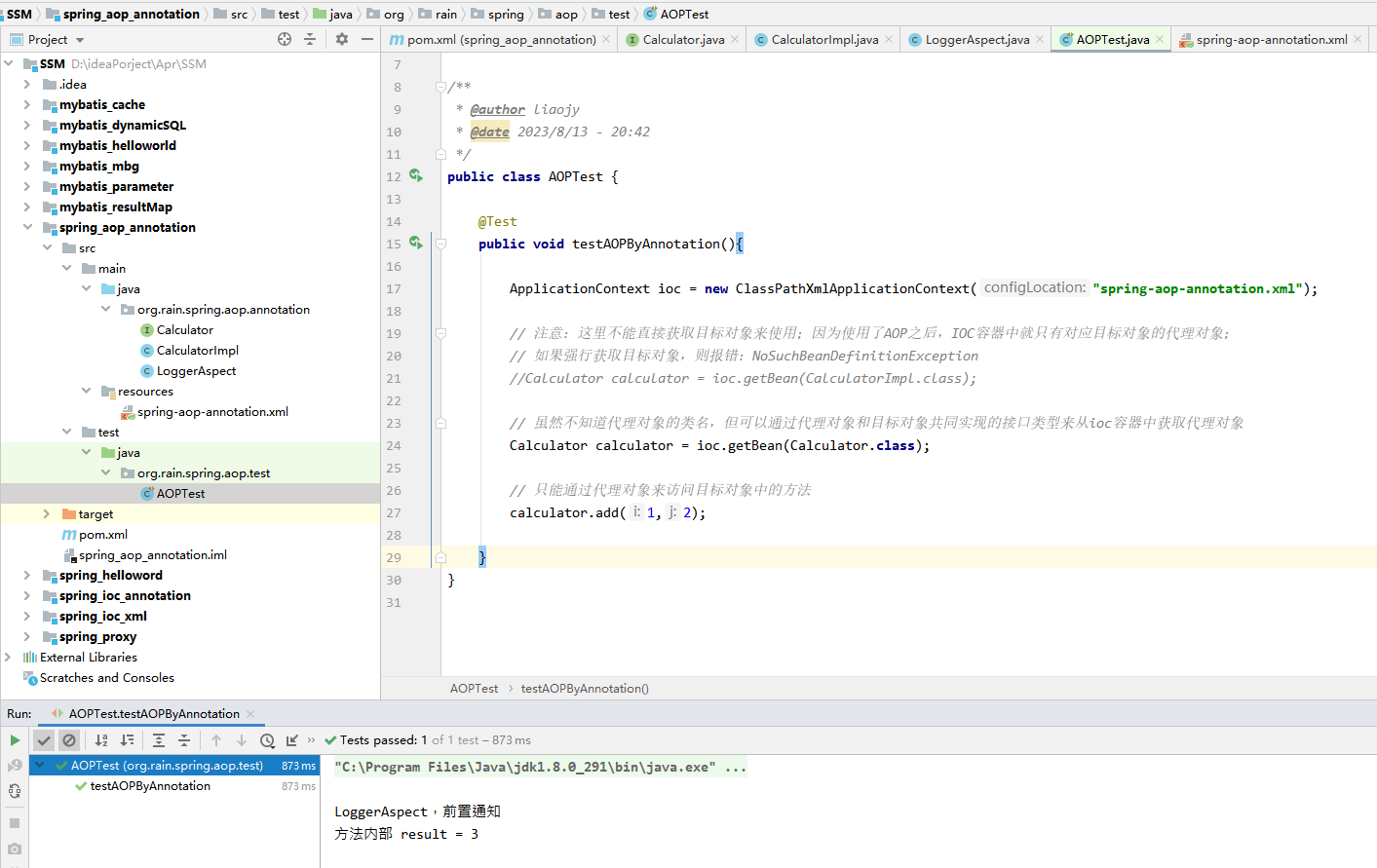1377x868 pixels.
Task: Click AOPTest breadcrumb below editor
Action: coord(474,689)
